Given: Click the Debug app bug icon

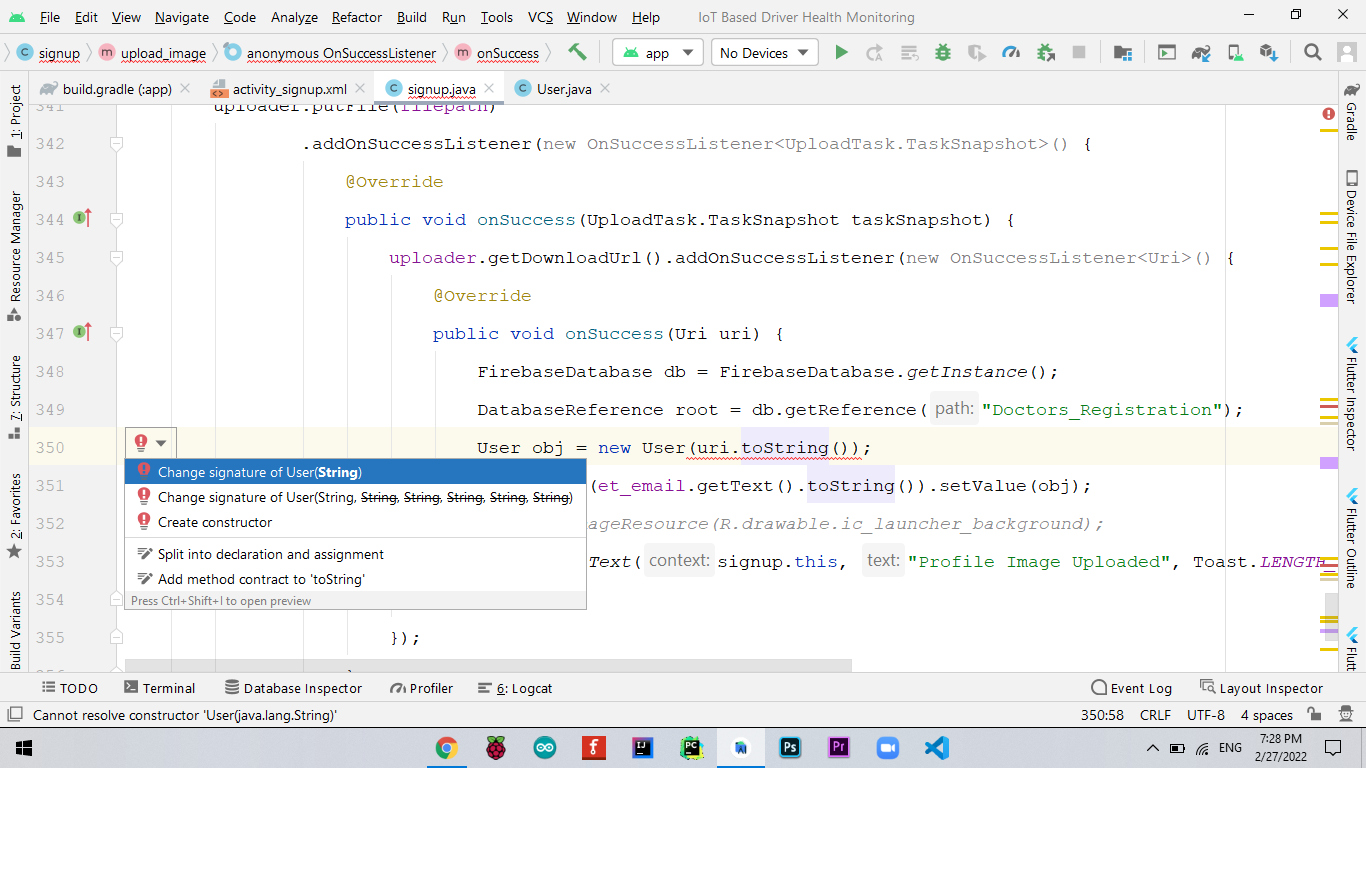Looking at the screenshot, I should click(942, 52).
